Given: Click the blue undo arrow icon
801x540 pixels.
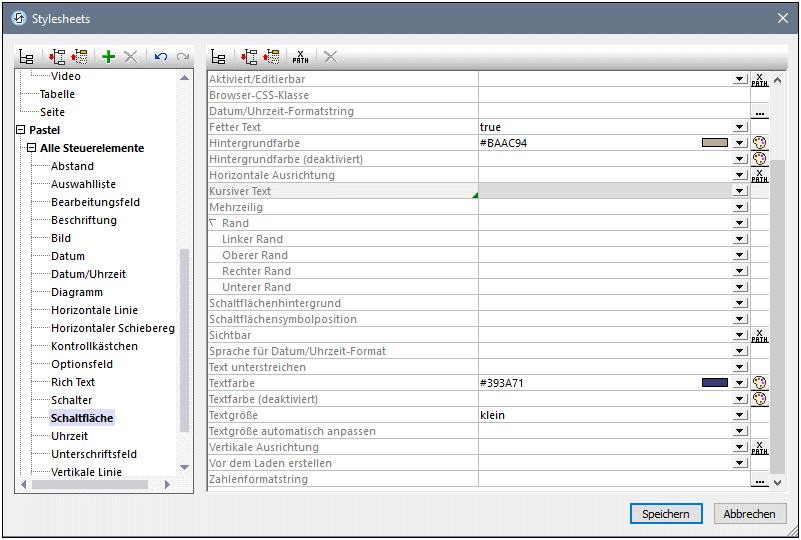Looking at the screenshot, I should coord(161,57).
